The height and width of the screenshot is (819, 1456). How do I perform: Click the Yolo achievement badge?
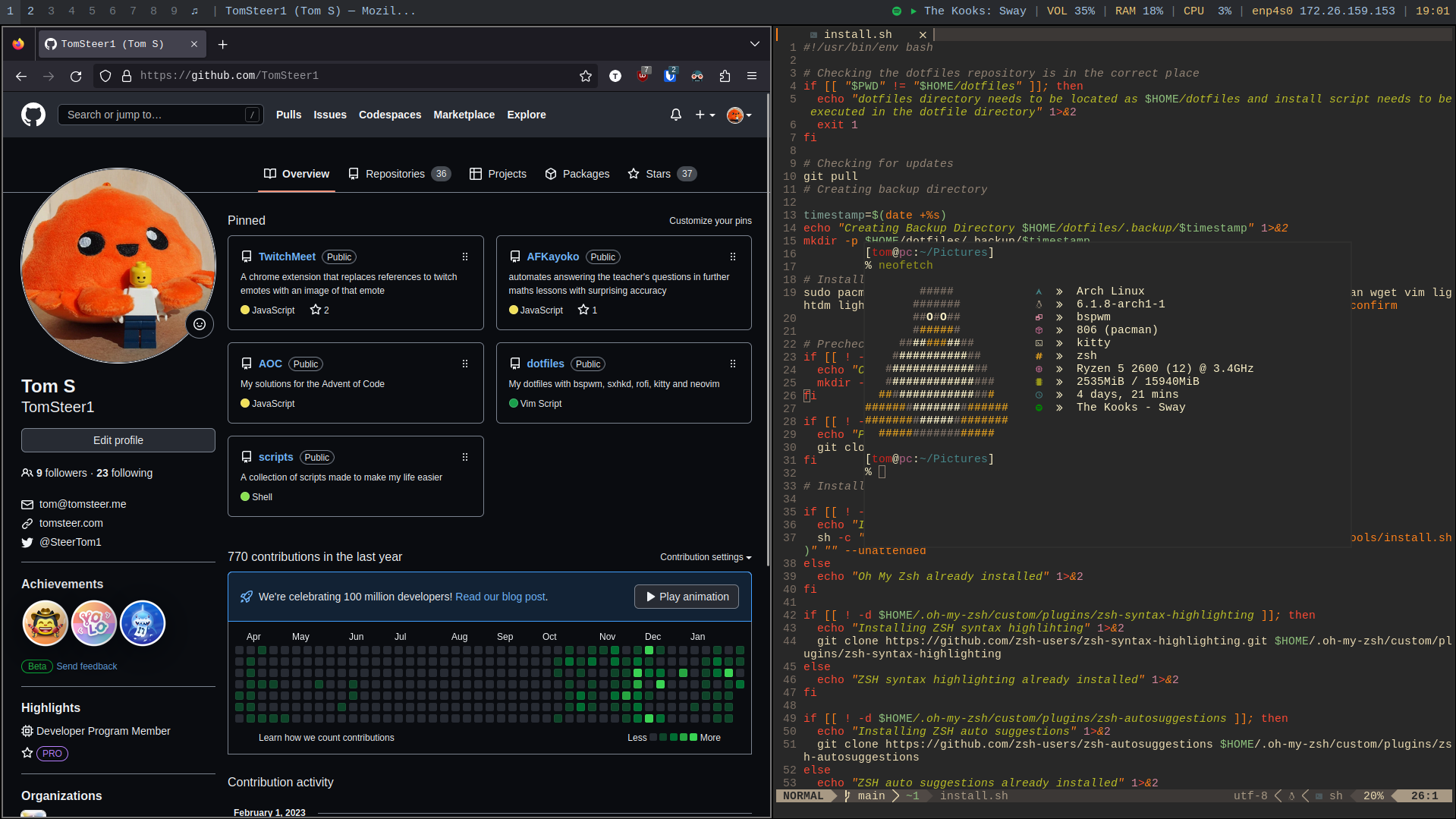point(94,623)
